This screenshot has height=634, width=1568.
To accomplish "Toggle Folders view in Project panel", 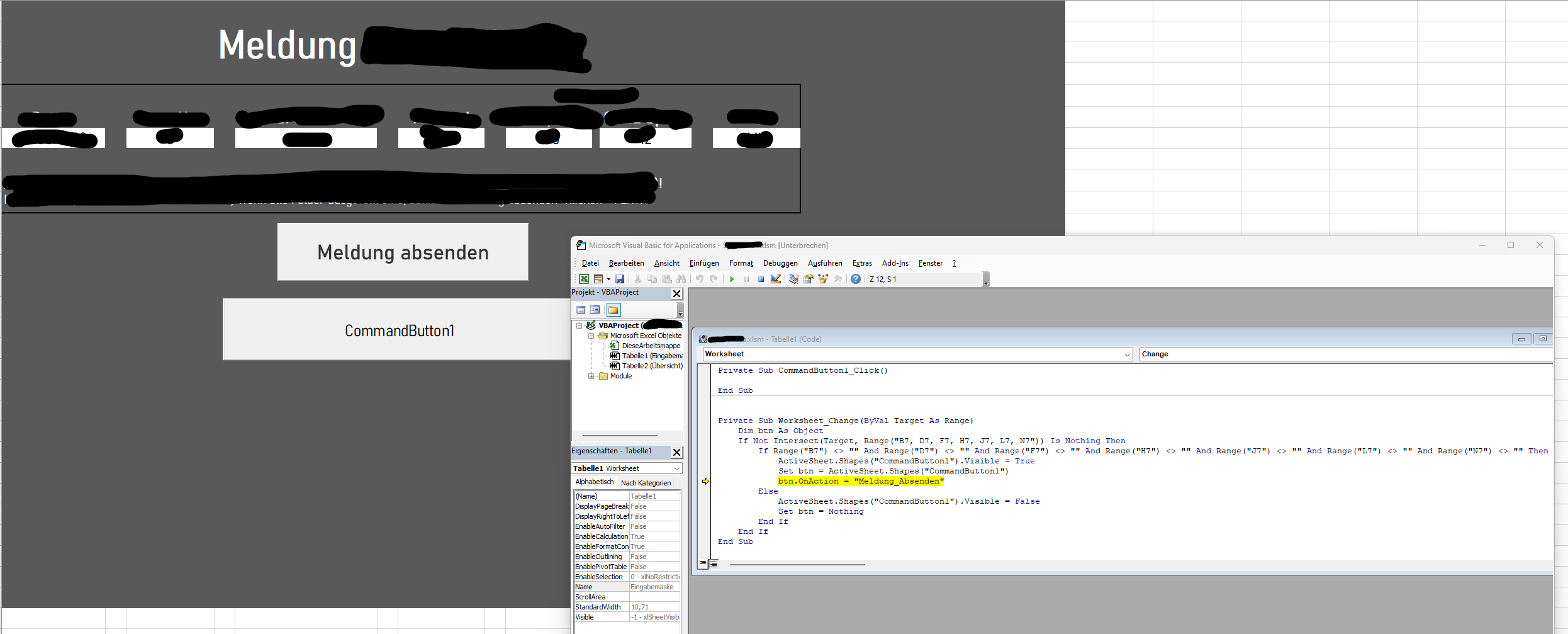I will click(613, 310).
